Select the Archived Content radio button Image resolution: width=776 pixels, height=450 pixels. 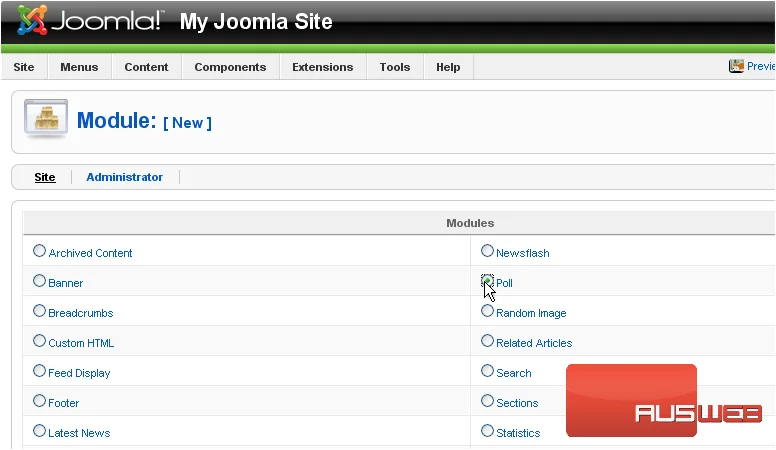(40, 251)
